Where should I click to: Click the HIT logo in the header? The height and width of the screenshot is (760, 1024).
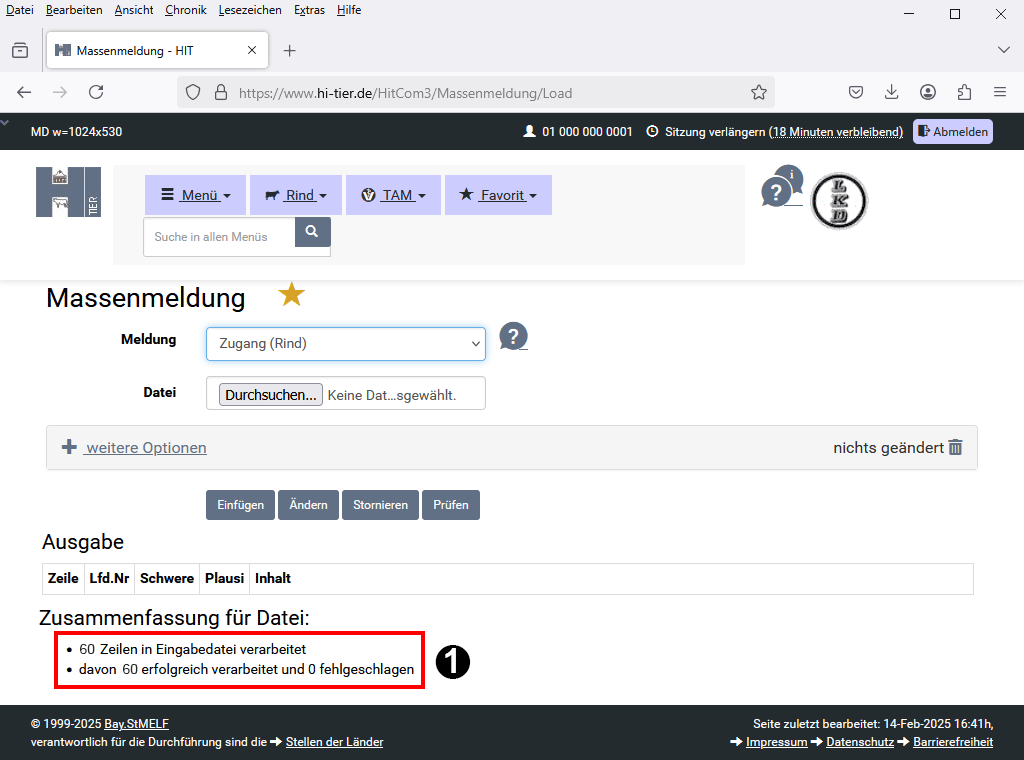coord(68,192)
